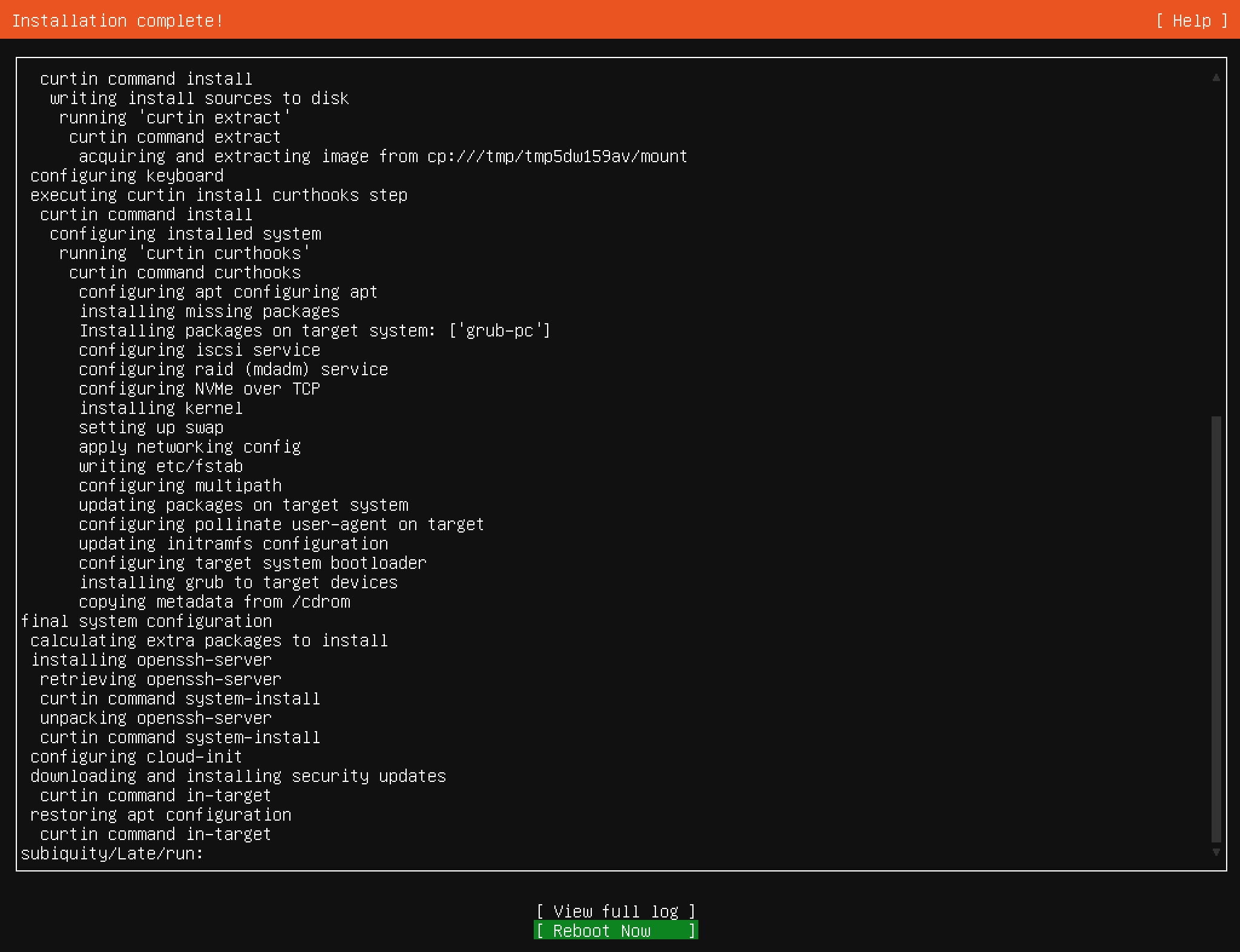1240x952 pixels.
Task: Click scroll up arrow in log pane
Action: click(1216, 77)
